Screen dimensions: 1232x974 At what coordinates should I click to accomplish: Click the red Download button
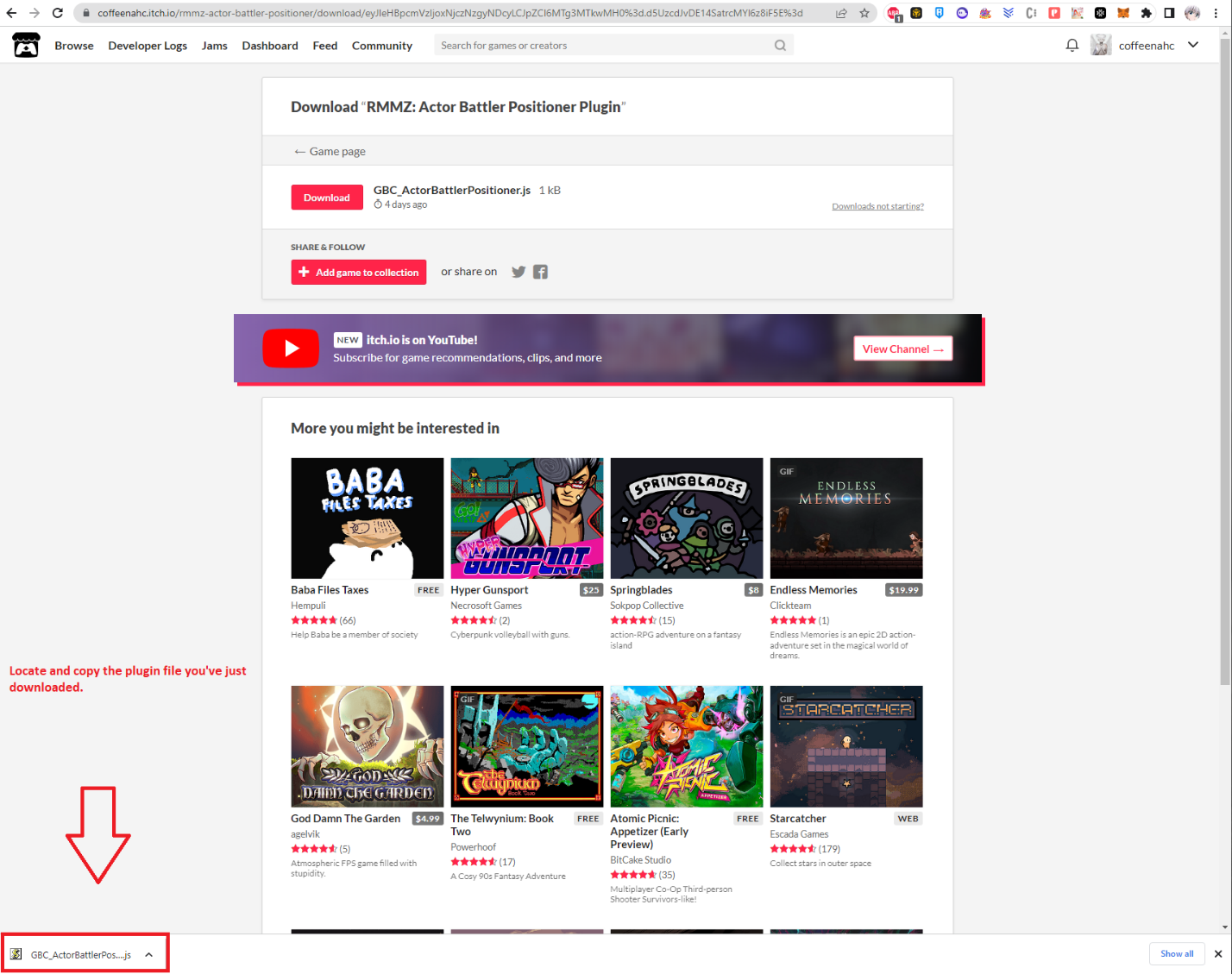(x=327, y=198)
